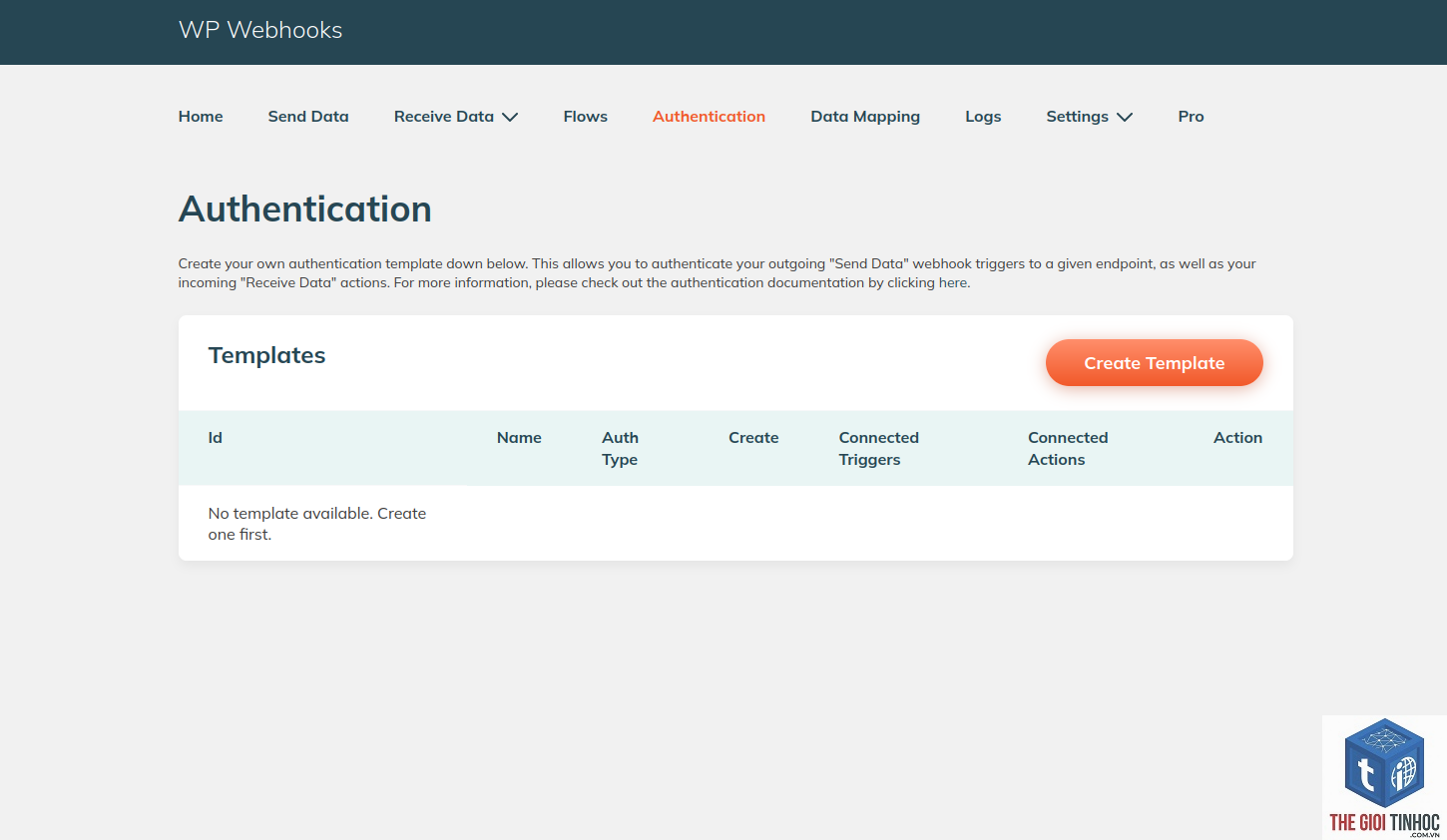Click the Connected Actions column header
Viewport: 1447px width, 840px height.
[1068, 449]
